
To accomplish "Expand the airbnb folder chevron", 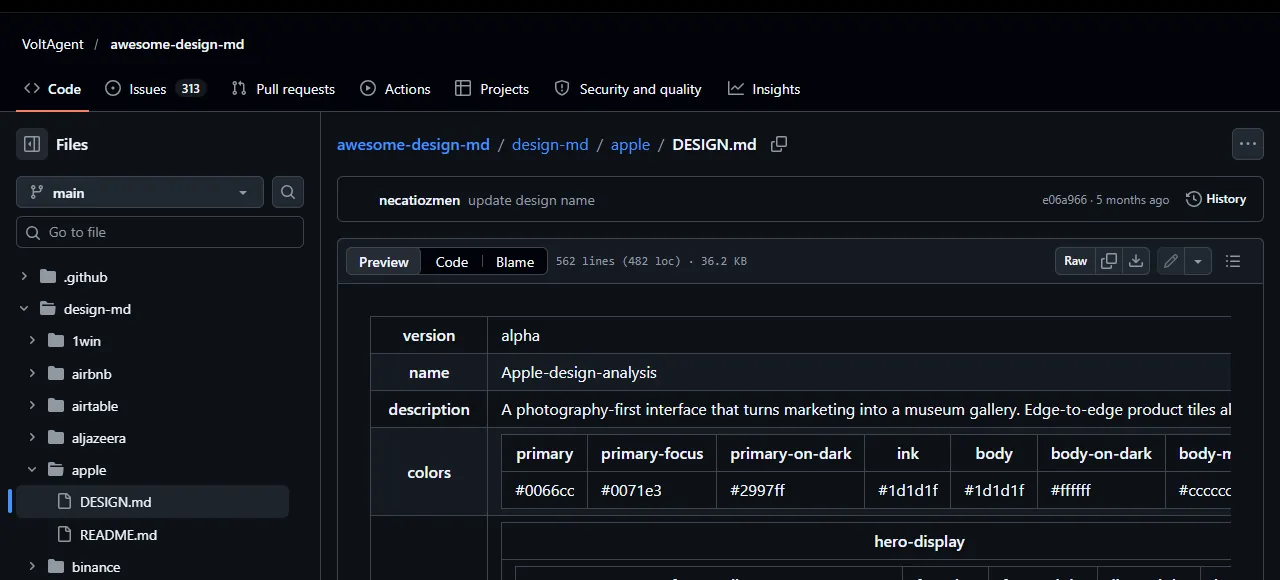I will pos(32,374).
